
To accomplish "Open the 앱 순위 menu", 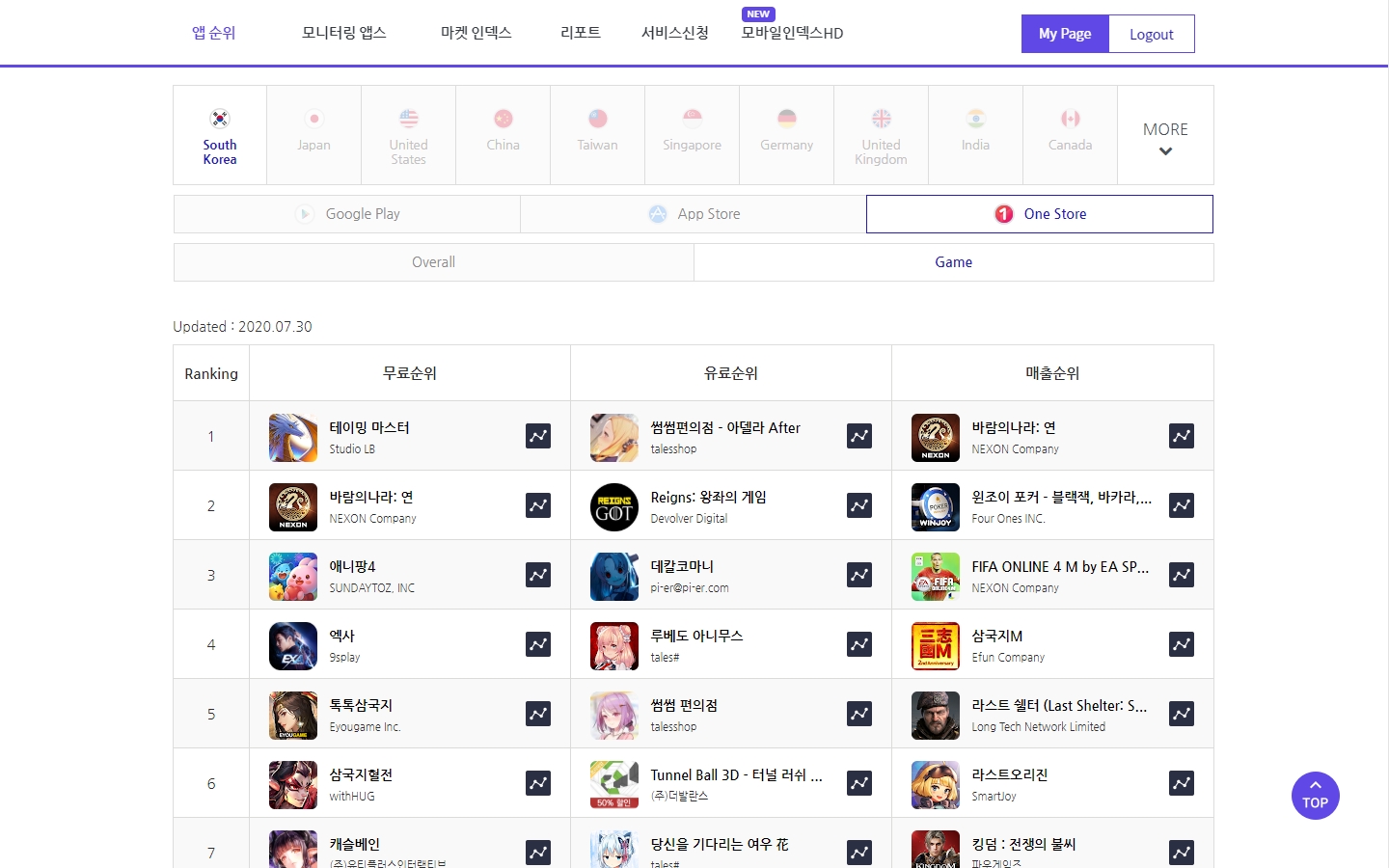I will 213,33.
